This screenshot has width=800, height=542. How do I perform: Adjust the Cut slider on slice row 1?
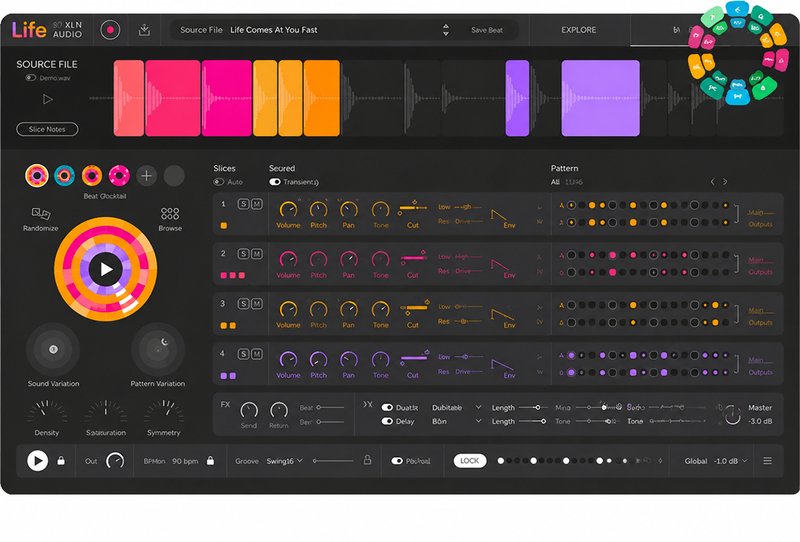pos(413,207)
